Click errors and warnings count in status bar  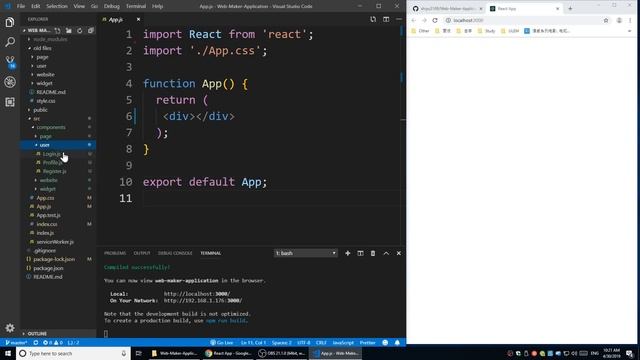(x=53, y=342)
